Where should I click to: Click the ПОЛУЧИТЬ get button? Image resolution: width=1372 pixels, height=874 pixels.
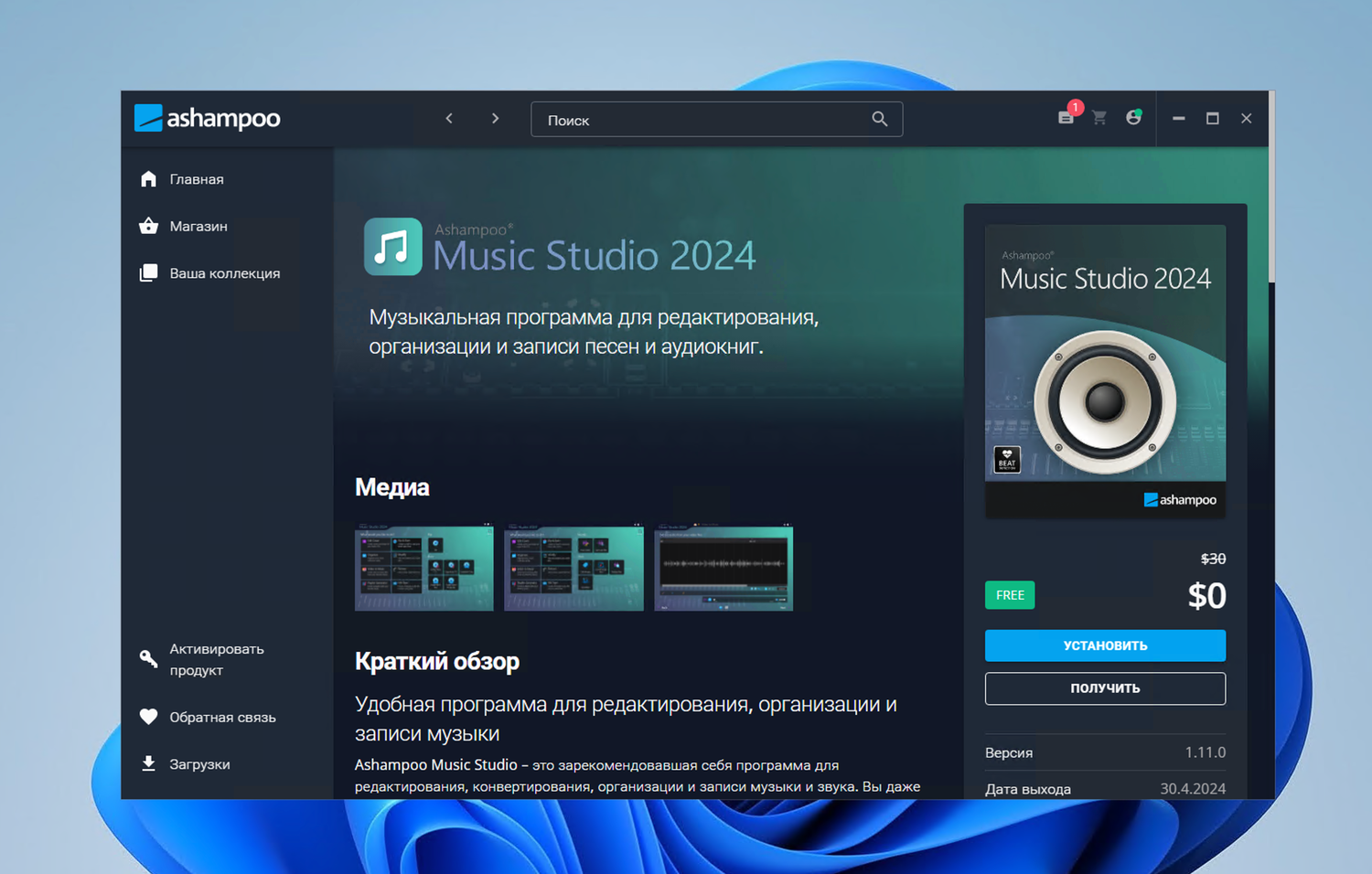[1104, 687]
